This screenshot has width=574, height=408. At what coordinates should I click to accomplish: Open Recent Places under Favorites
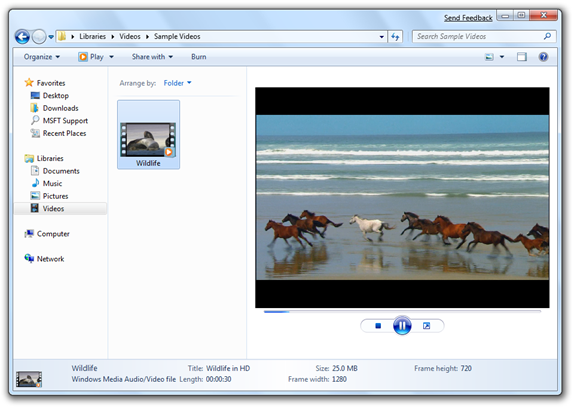point(64,133)
